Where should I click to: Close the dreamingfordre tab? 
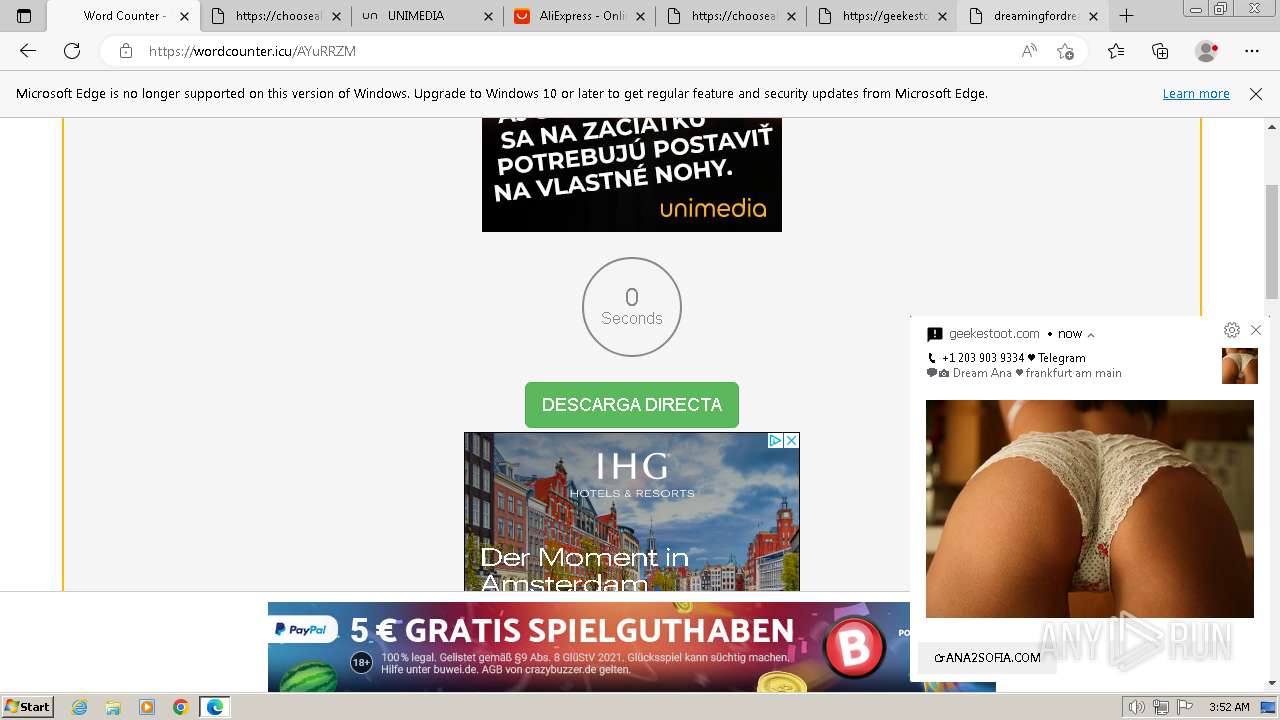[x=1093, y=16]
